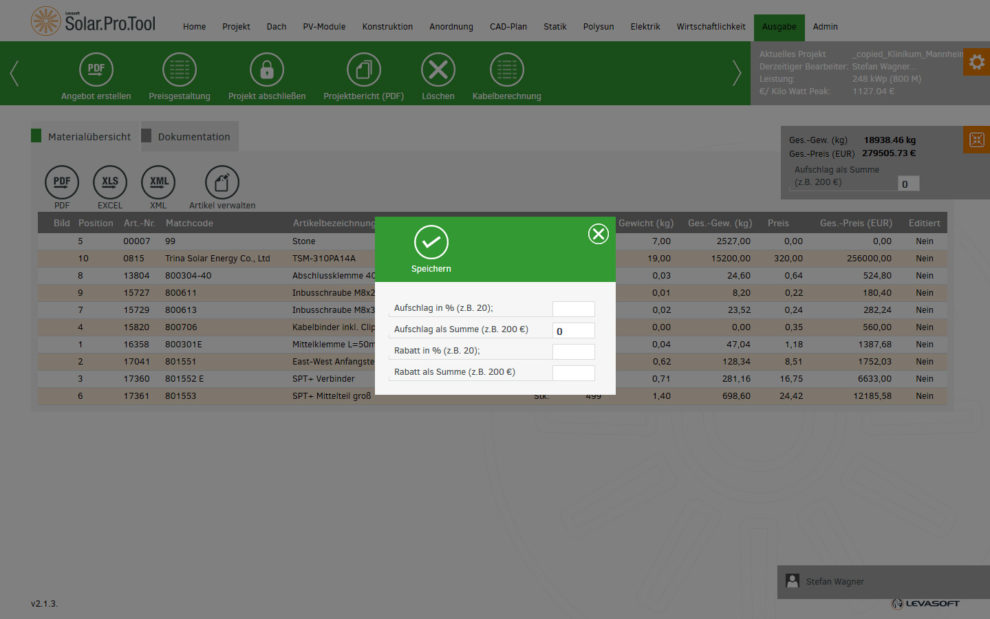This screenshot has height=619, width=990.
Task: Open the PV-Module menu
Action: [x=324, y=27]
